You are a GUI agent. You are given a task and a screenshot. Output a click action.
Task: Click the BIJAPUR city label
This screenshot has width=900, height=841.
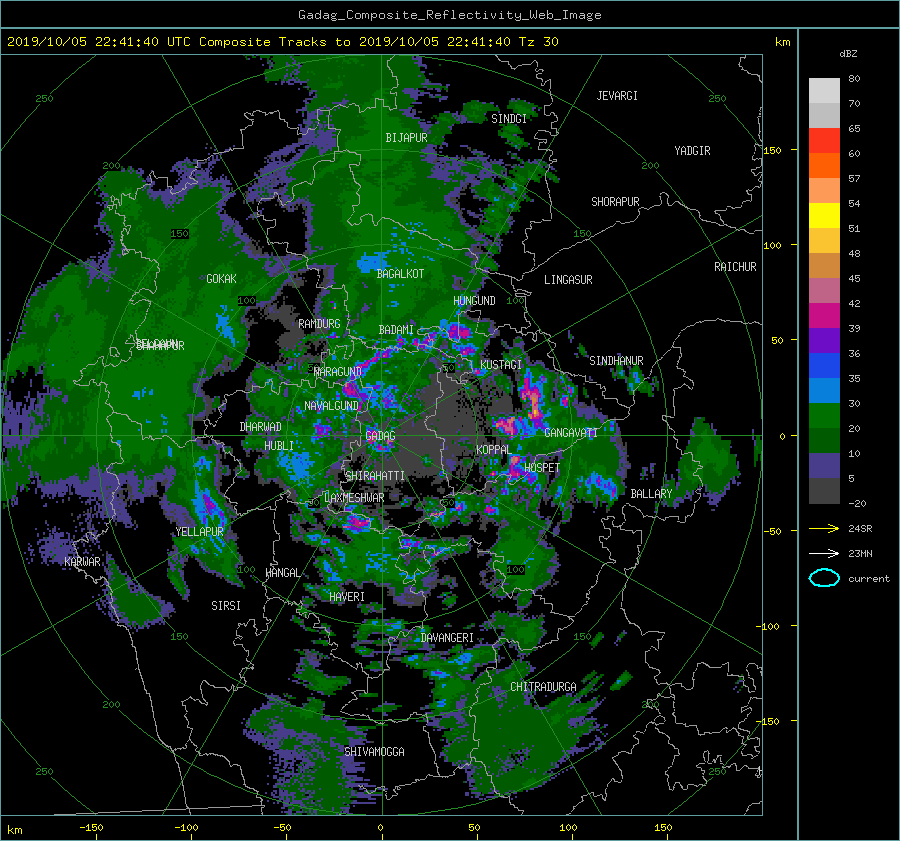coord(406,138)
